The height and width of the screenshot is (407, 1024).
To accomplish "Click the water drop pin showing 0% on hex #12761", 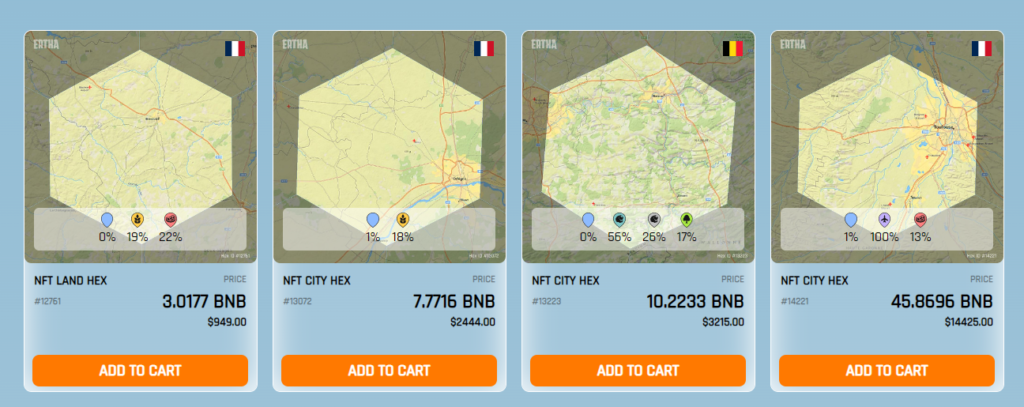I will [107, 219].
